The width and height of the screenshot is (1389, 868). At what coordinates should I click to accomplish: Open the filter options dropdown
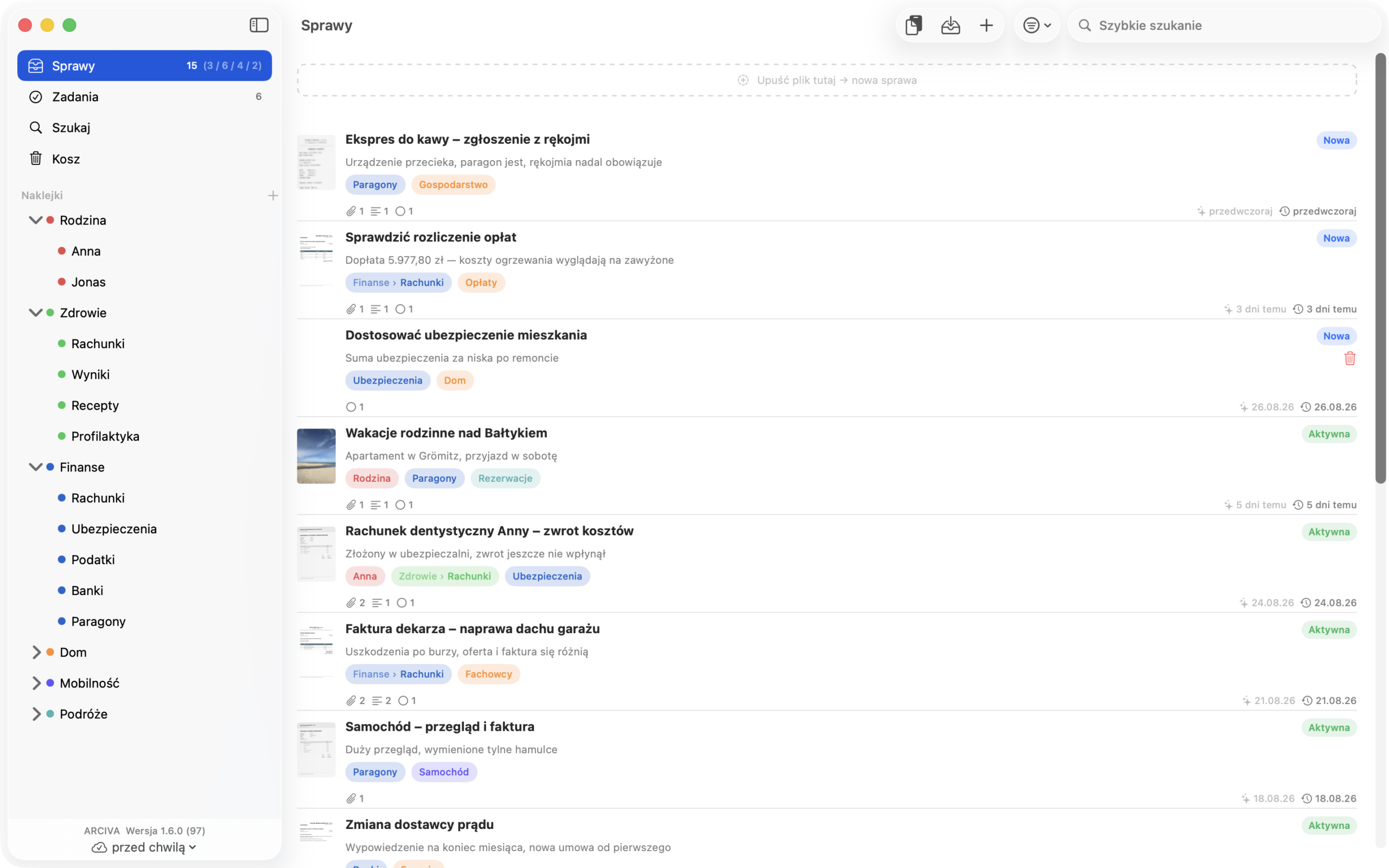tap(1036, 25)
